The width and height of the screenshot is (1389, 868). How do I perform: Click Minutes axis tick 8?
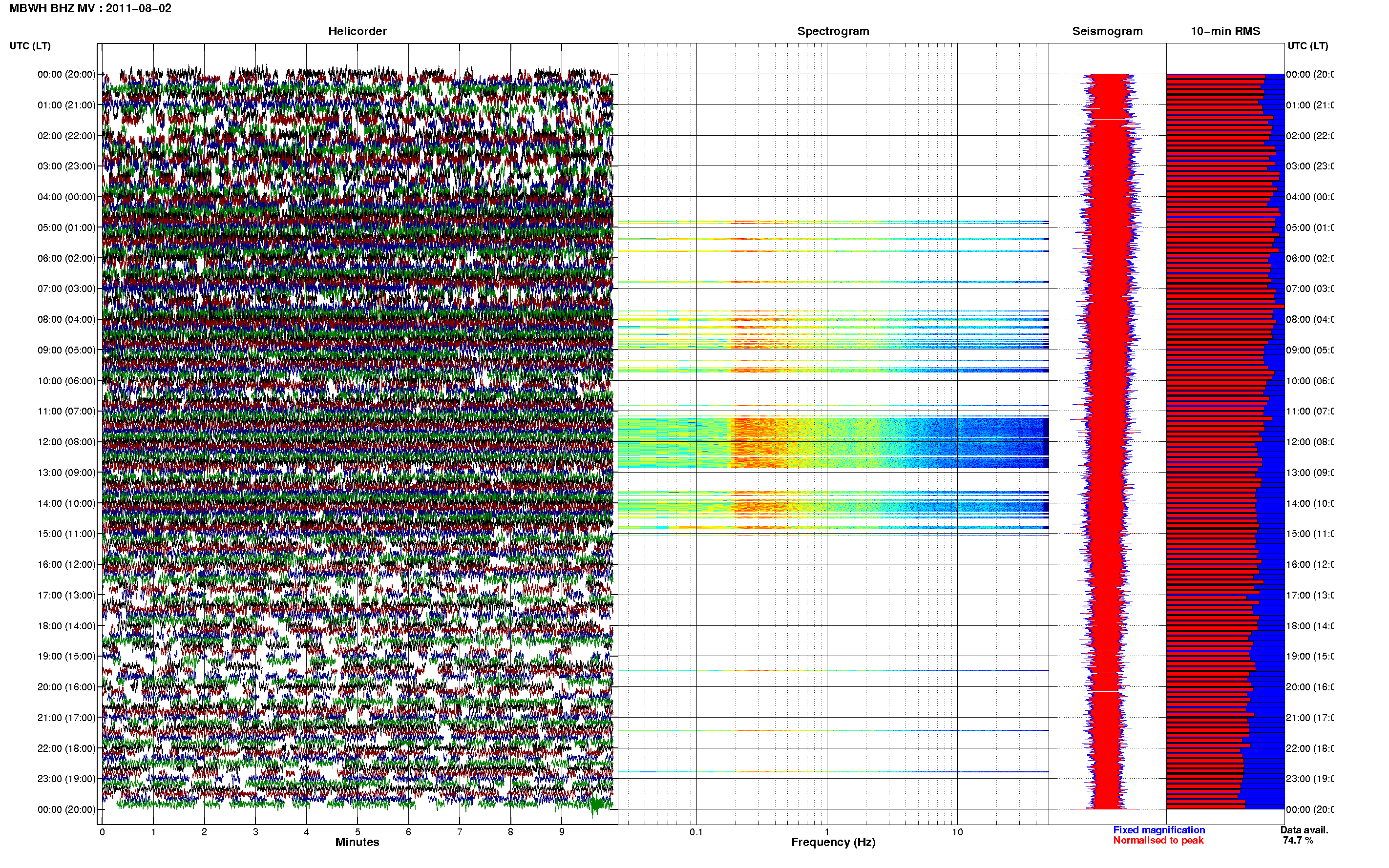click(x=510, y=832)
